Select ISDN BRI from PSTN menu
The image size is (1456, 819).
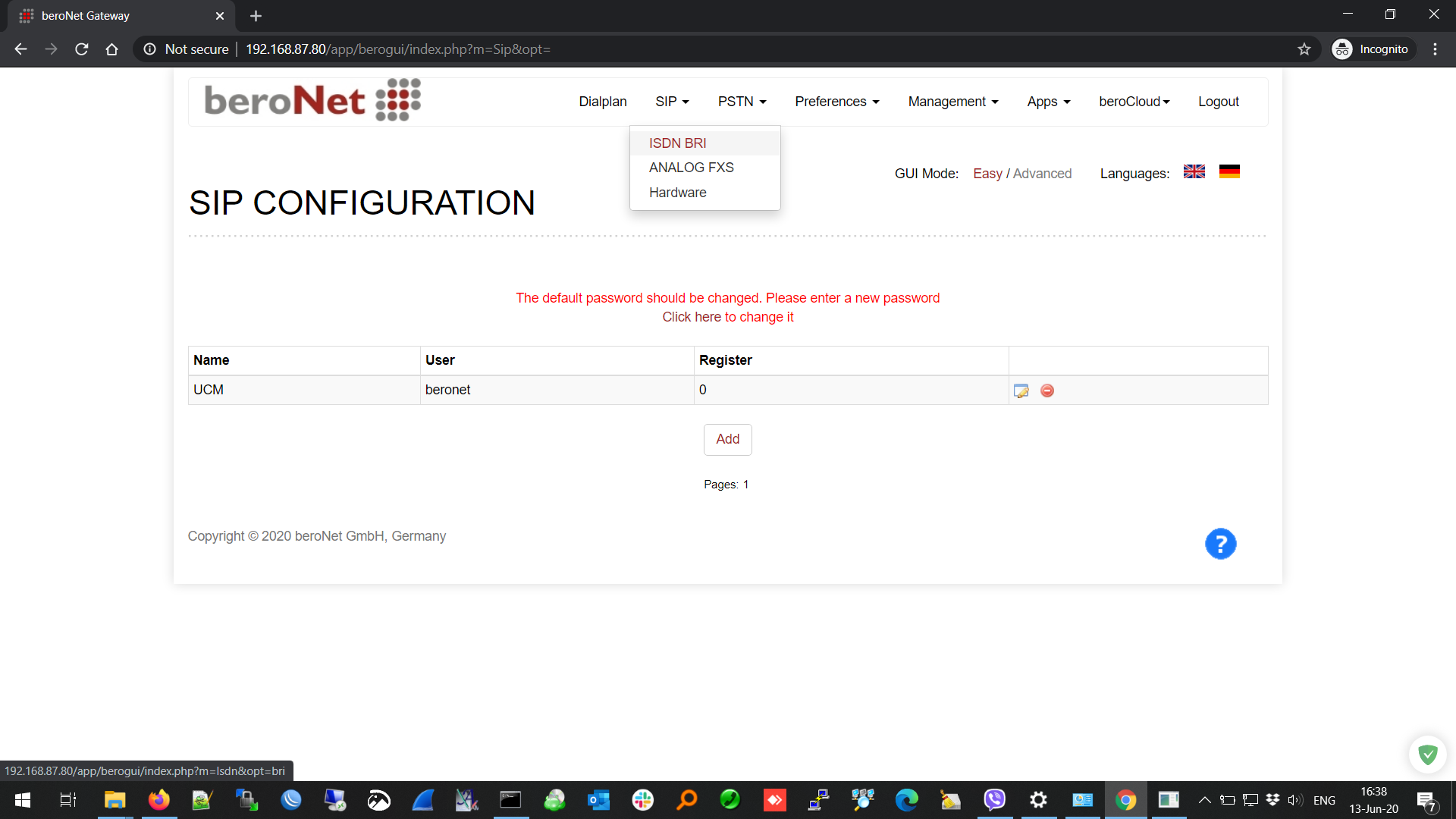point(677,143)
